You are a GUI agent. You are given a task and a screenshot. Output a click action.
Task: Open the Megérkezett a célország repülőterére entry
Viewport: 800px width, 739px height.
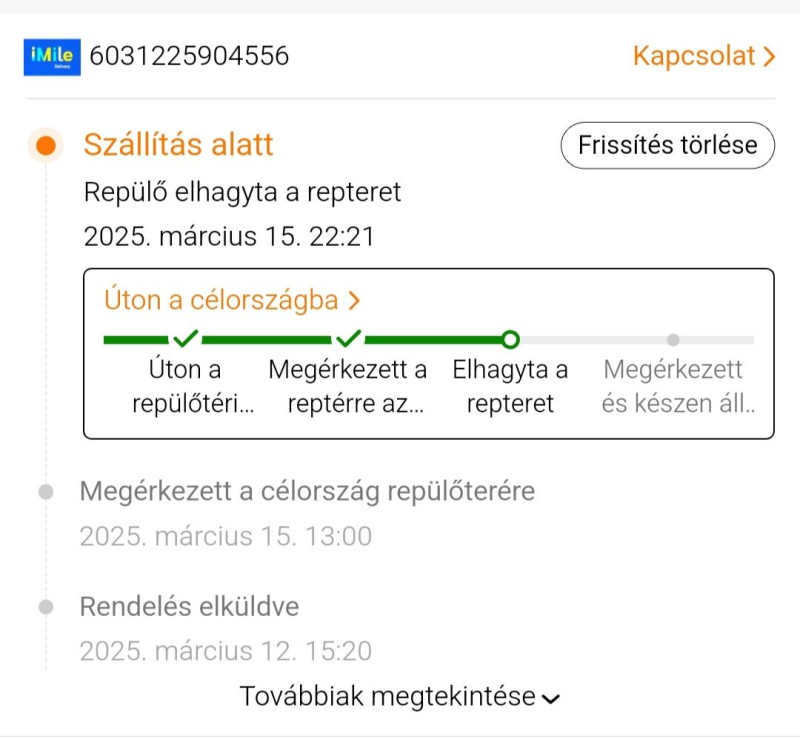coord(307,492)
